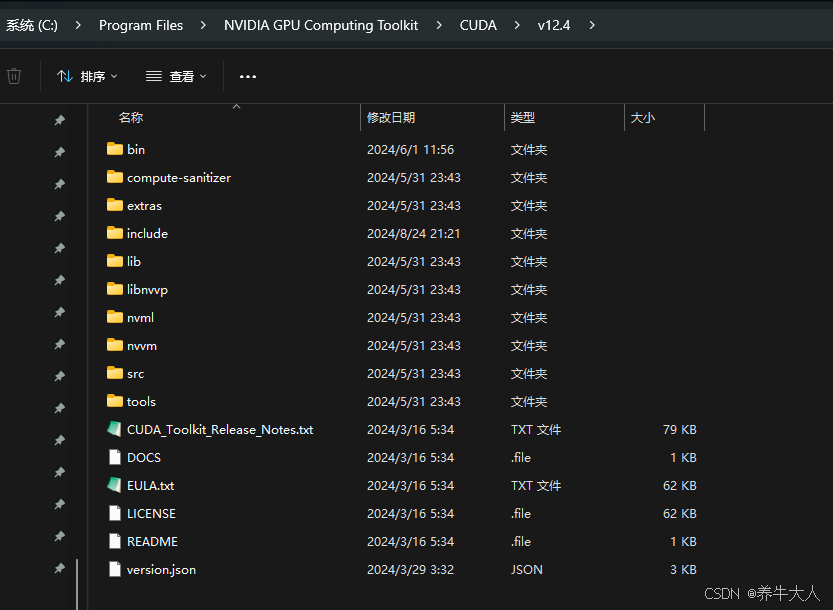Sort by 类型 column header
The image size is (833, 610).
pos(523,117)
